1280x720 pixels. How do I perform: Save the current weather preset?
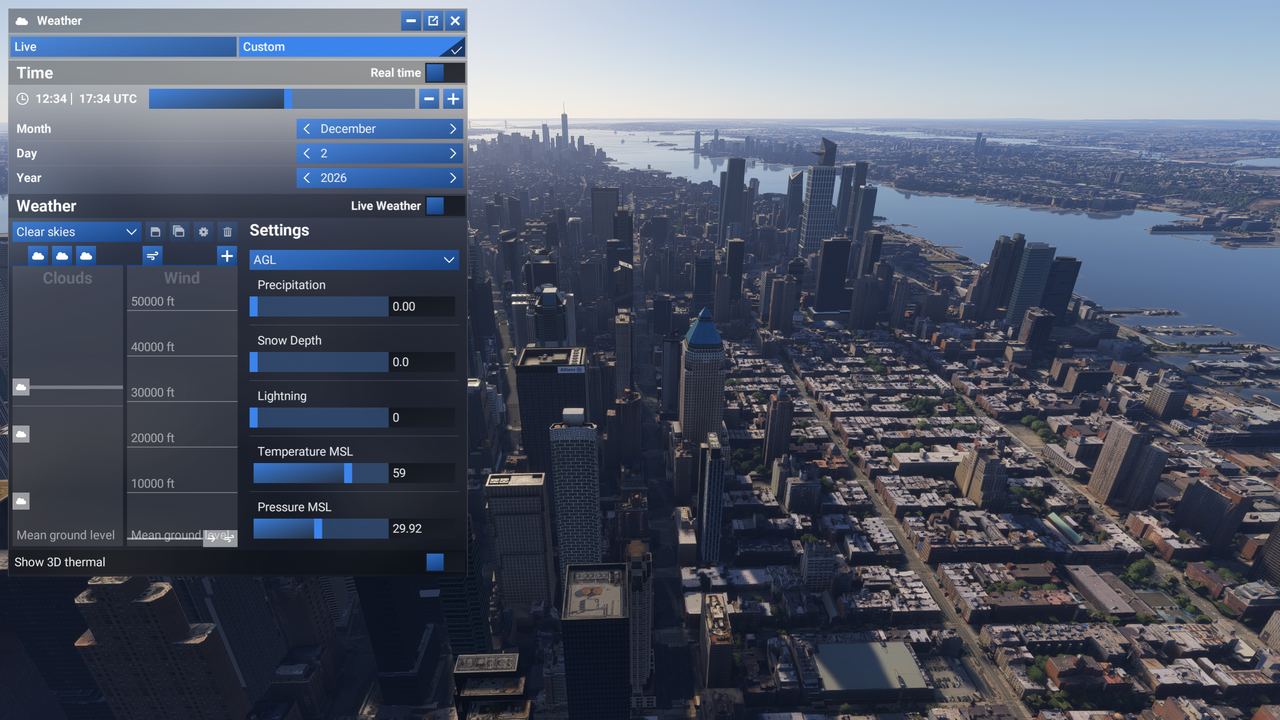155,232
